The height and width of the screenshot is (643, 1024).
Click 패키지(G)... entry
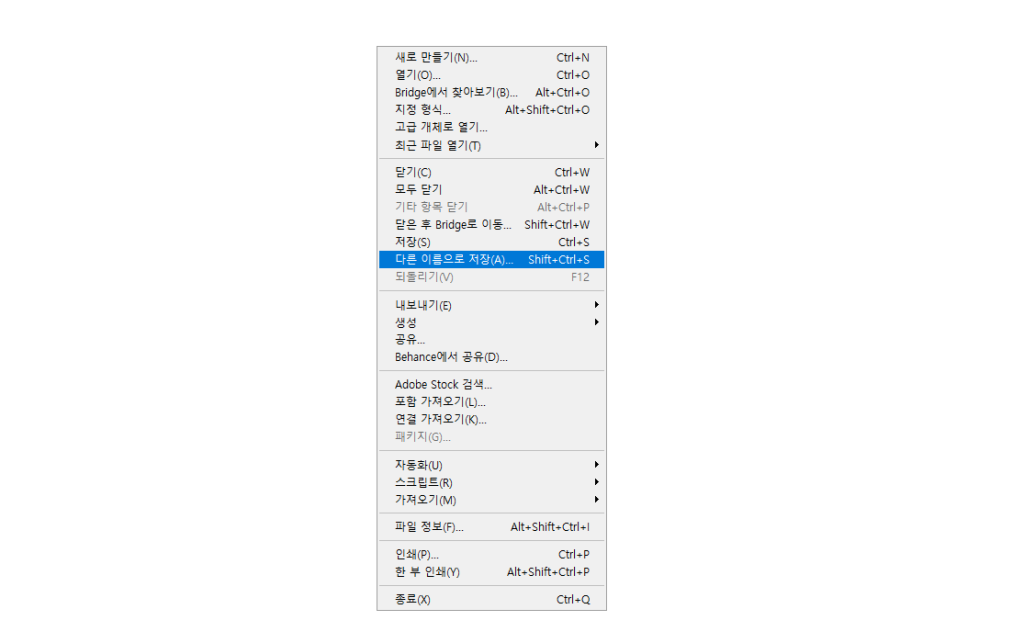click(x=491, y=437)
